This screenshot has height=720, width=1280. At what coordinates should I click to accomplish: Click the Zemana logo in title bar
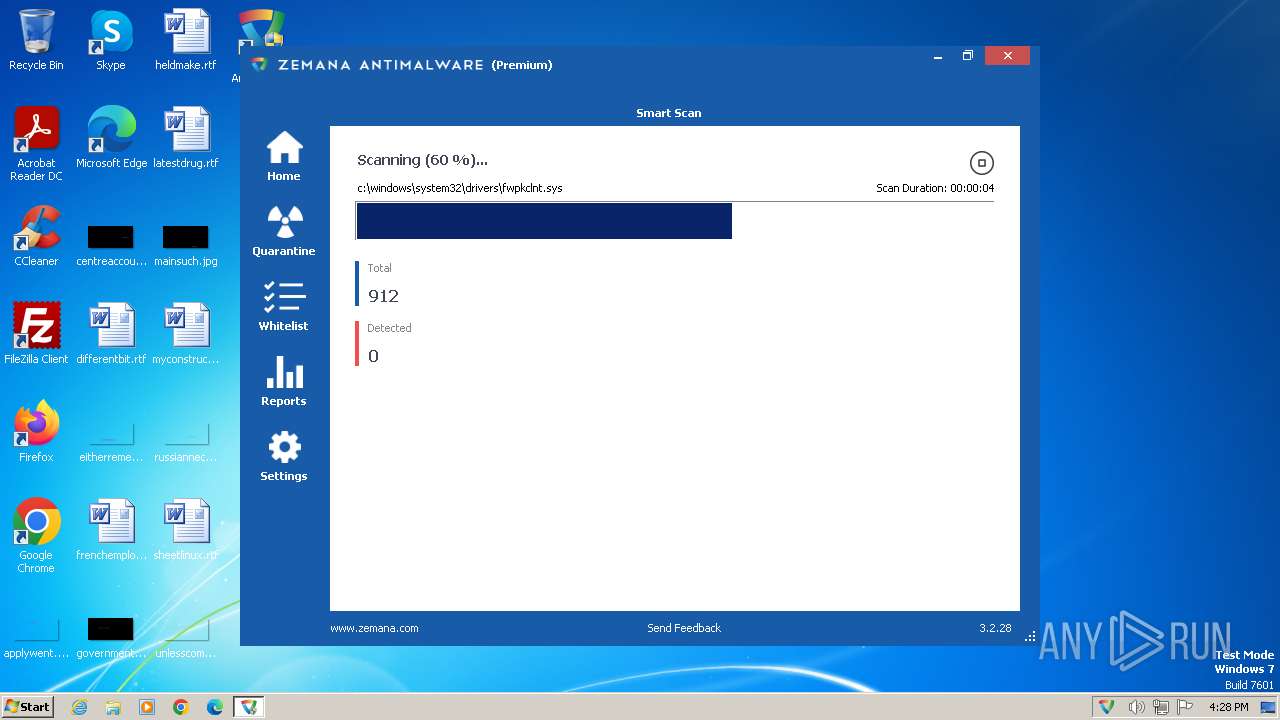260,64
